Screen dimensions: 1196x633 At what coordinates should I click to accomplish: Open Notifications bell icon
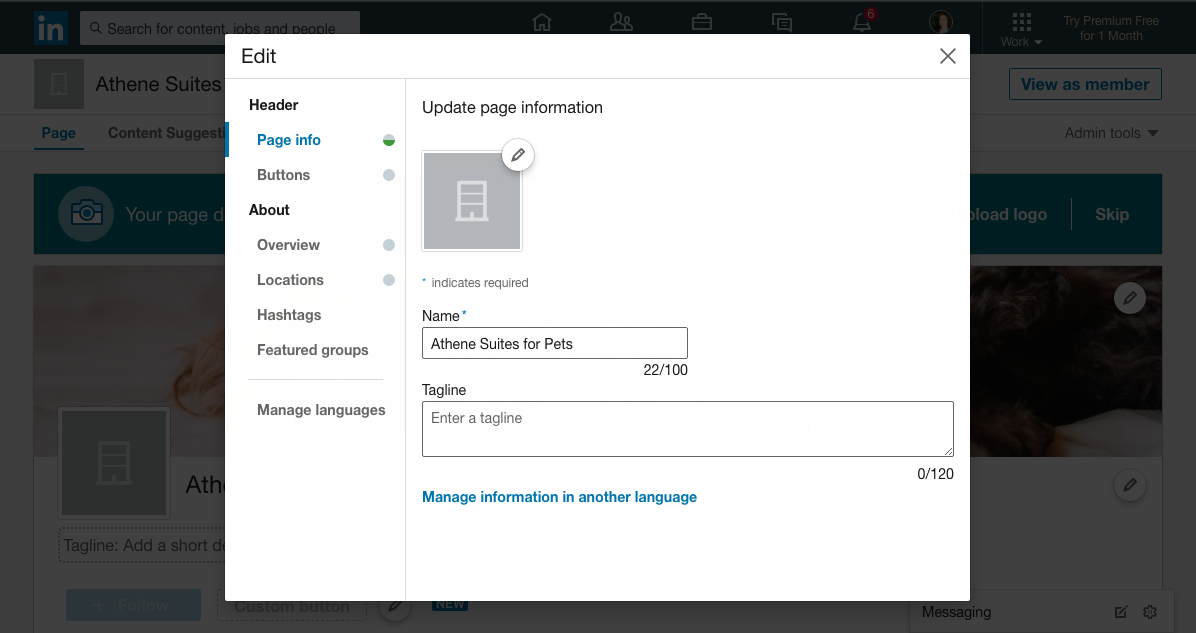[862, 22]
